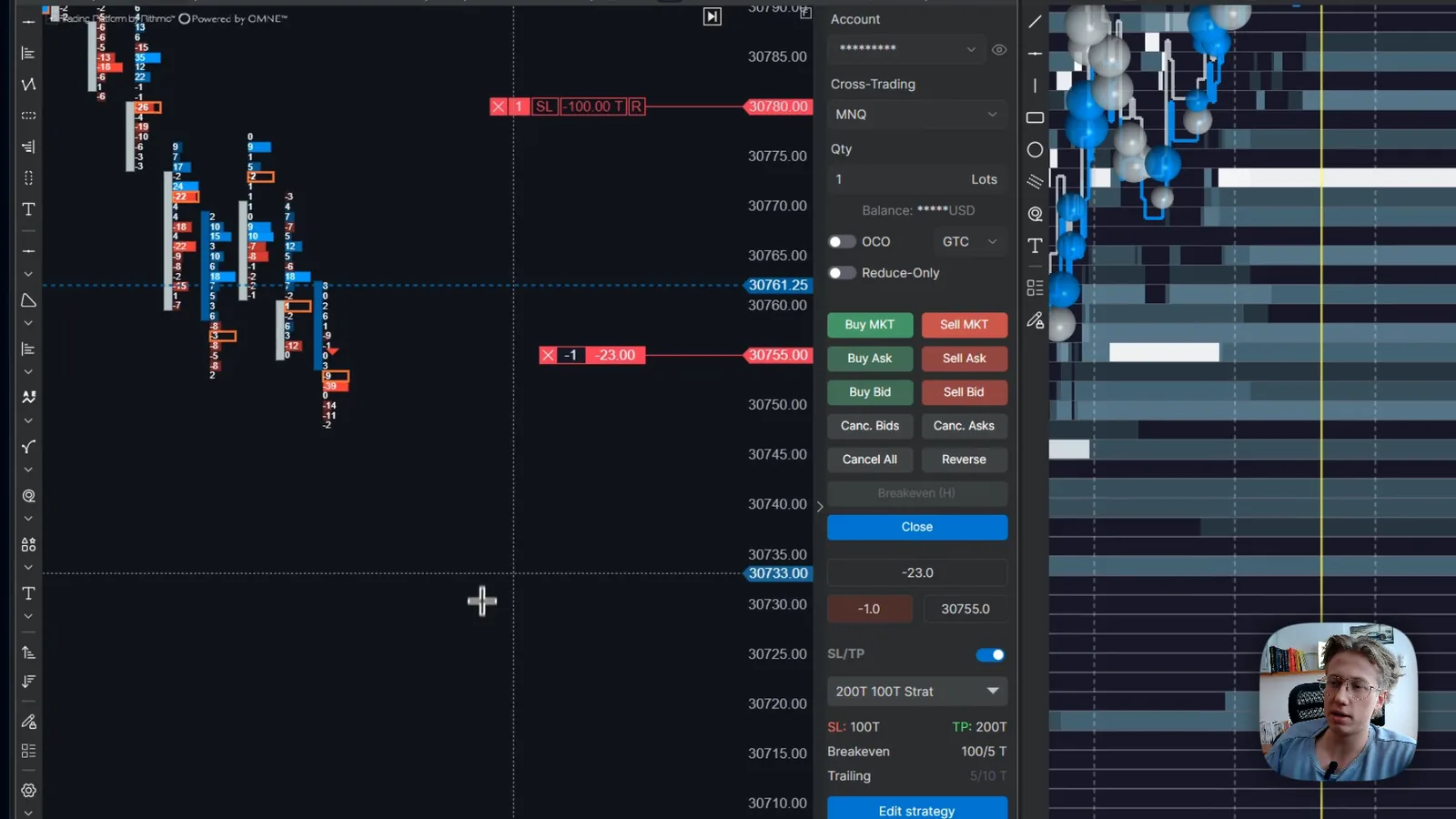The height and width of the screenshot is (819, 1456).
Task: Expand options chevron below the left toolbar spiral
Action: (x=28, y=519)
